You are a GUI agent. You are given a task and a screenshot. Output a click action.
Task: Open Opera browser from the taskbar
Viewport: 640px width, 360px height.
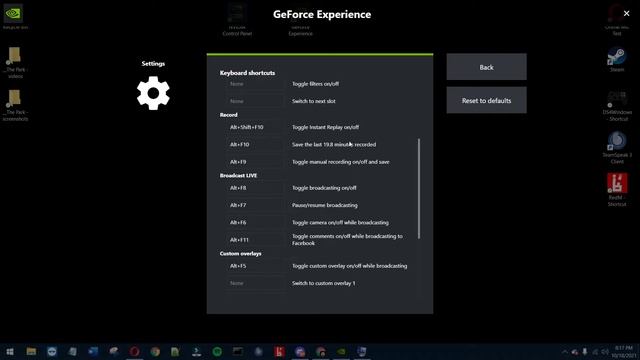134,351
